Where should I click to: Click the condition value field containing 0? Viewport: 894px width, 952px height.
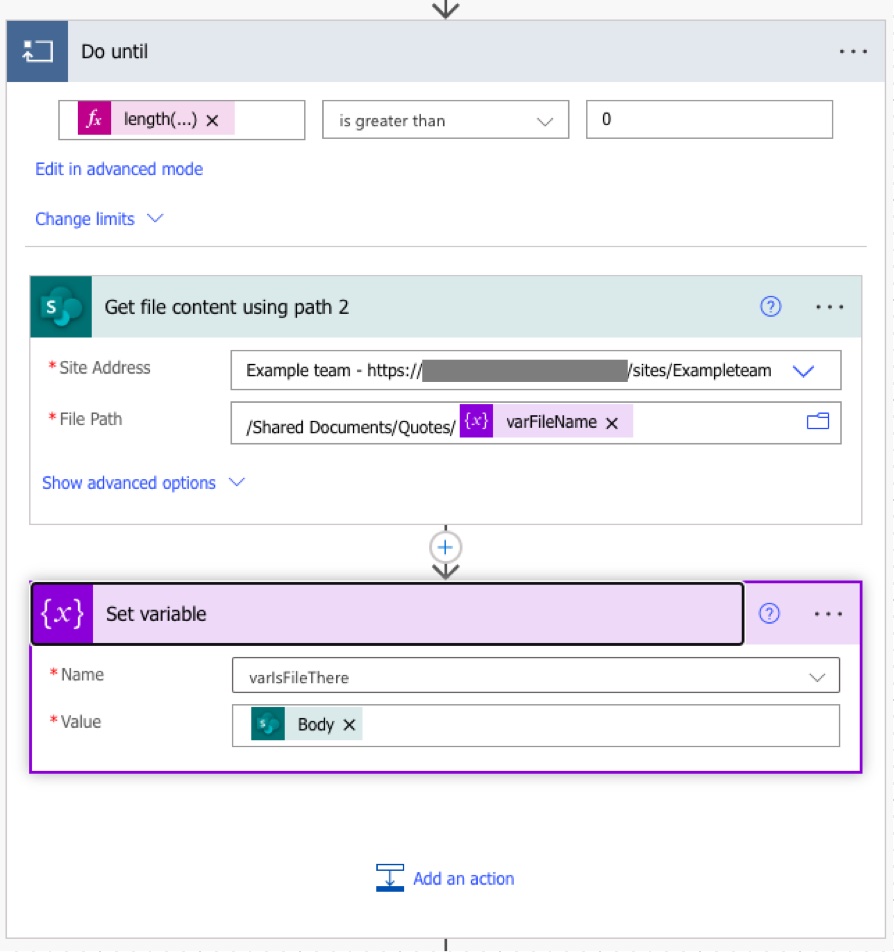click(708, 120)
